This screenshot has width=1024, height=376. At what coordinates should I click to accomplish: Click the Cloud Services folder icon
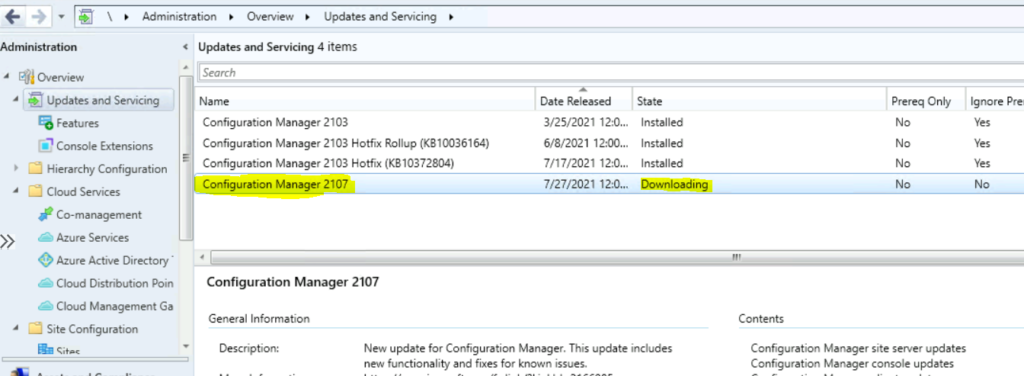[35, 191]
